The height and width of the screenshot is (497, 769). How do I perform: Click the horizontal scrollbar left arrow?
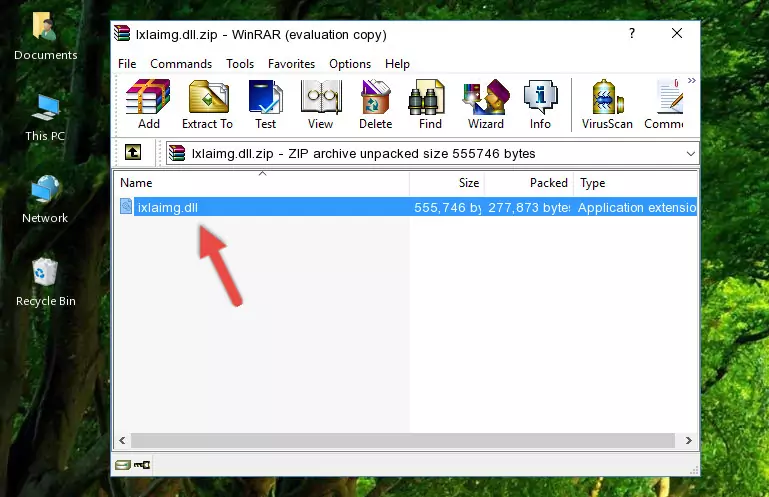[123, 441]
